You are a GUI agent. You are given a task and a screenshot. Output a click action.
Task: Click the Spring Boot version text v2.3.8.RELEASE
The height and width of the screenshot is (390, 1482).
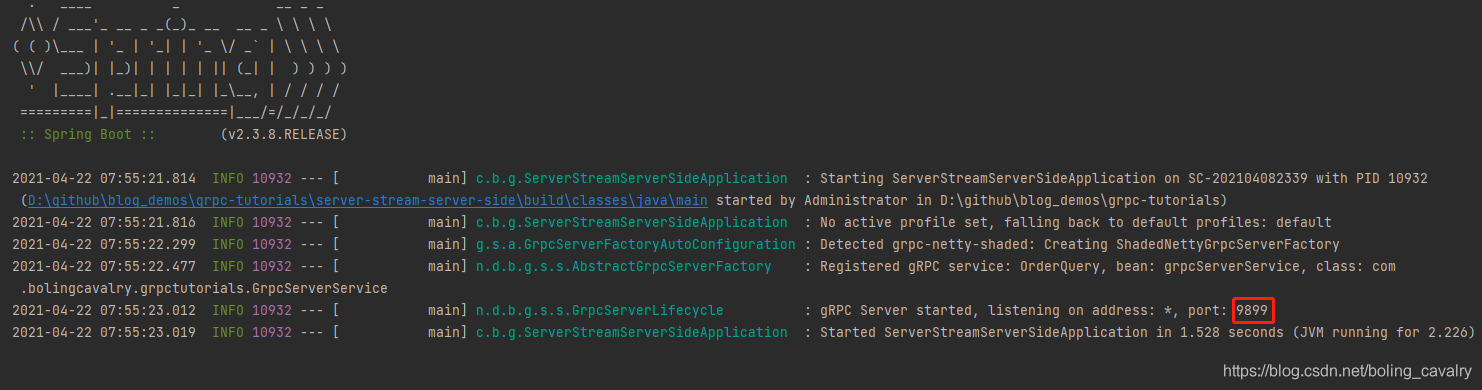tap(284, 134)
